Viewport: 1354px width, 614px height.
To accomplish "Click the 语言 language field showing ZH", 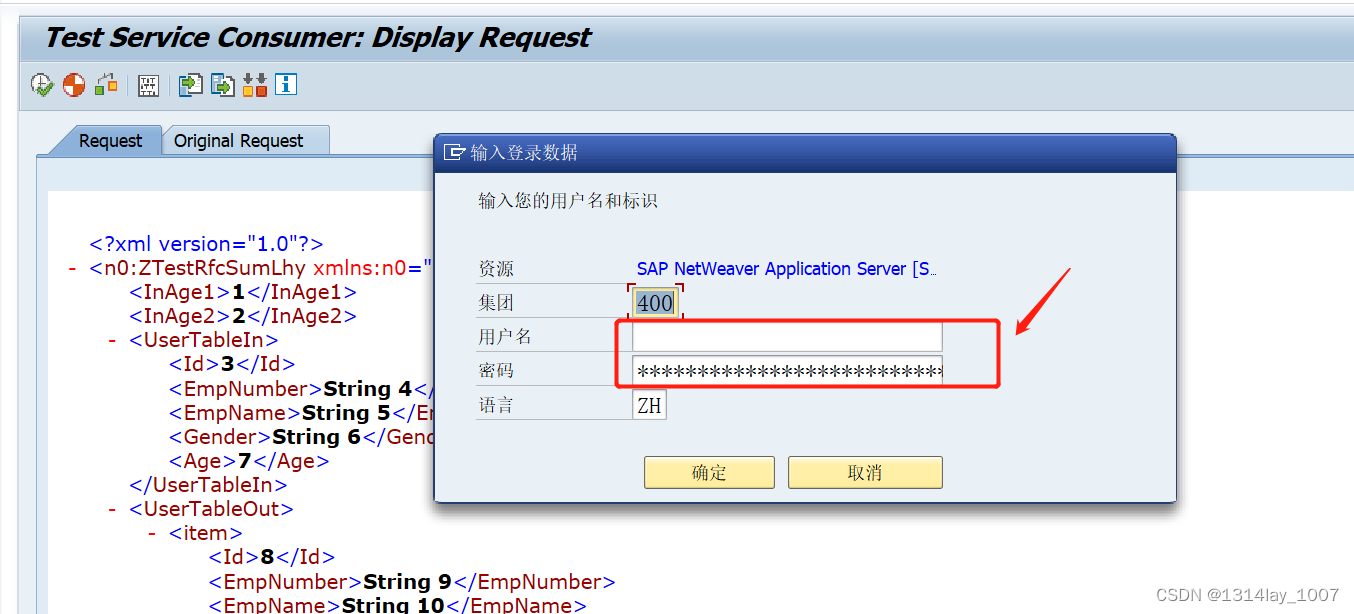I will point(649,405).
